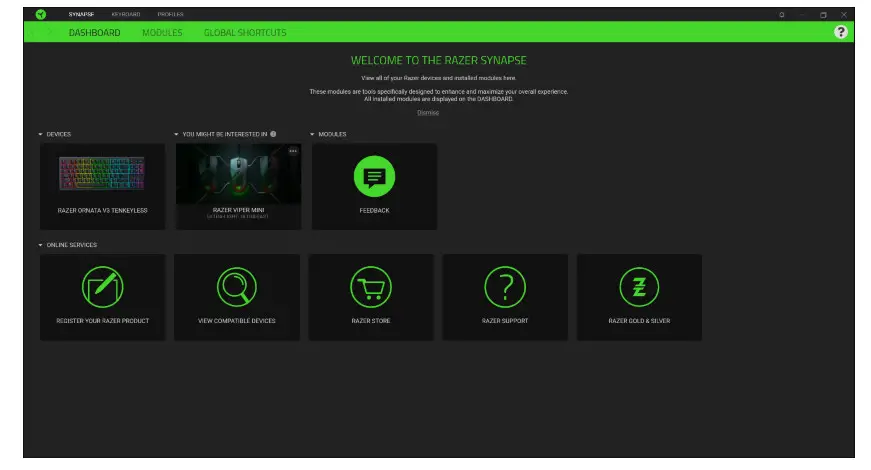Click the Razer logo icon in title bar
This screenshot has height=470, width=871.
point(41,14)
